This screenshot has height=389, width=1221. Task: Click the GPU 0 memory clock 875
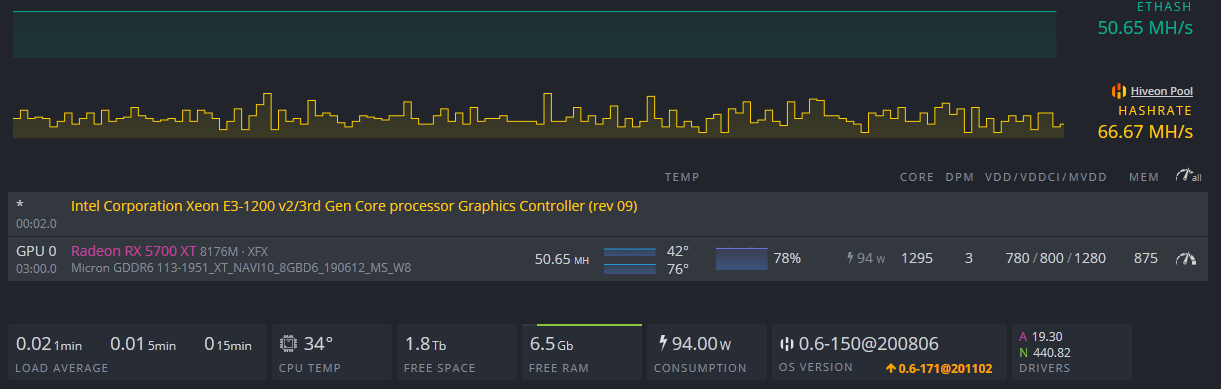(1146, 258)
